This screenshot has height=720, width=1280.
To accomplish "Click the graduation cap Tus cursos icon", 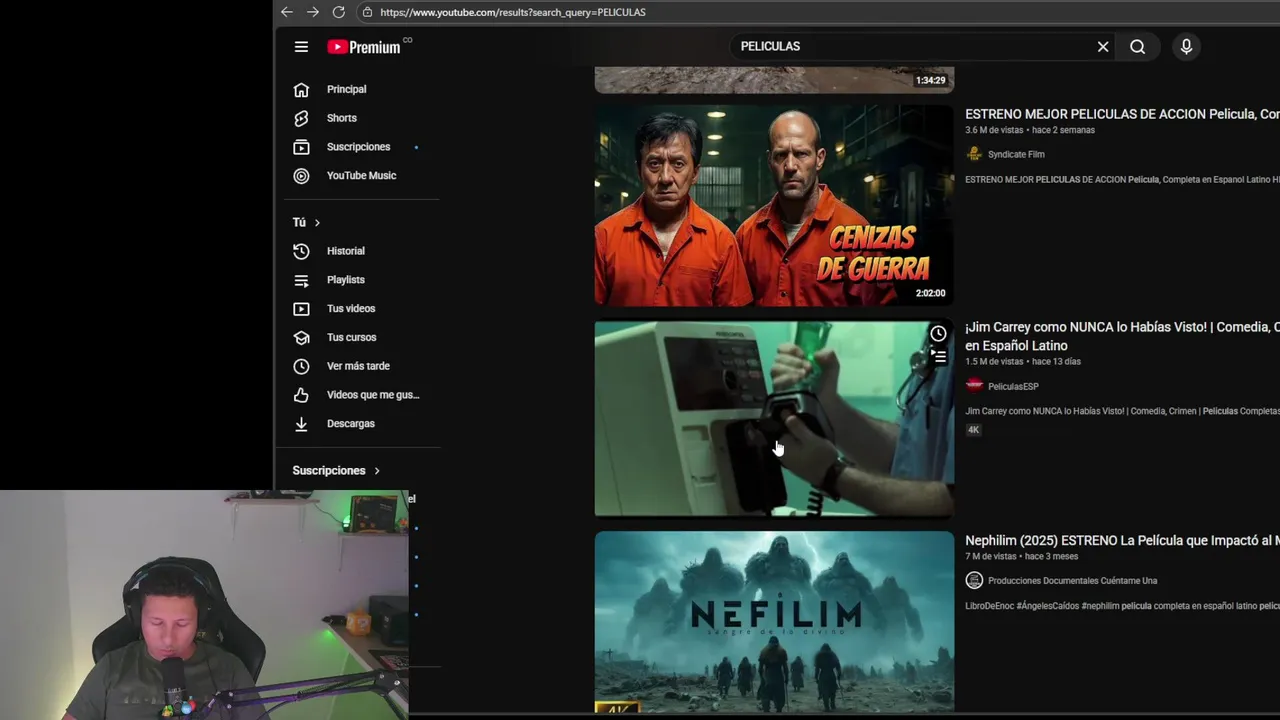I will (x=301, y=337).
